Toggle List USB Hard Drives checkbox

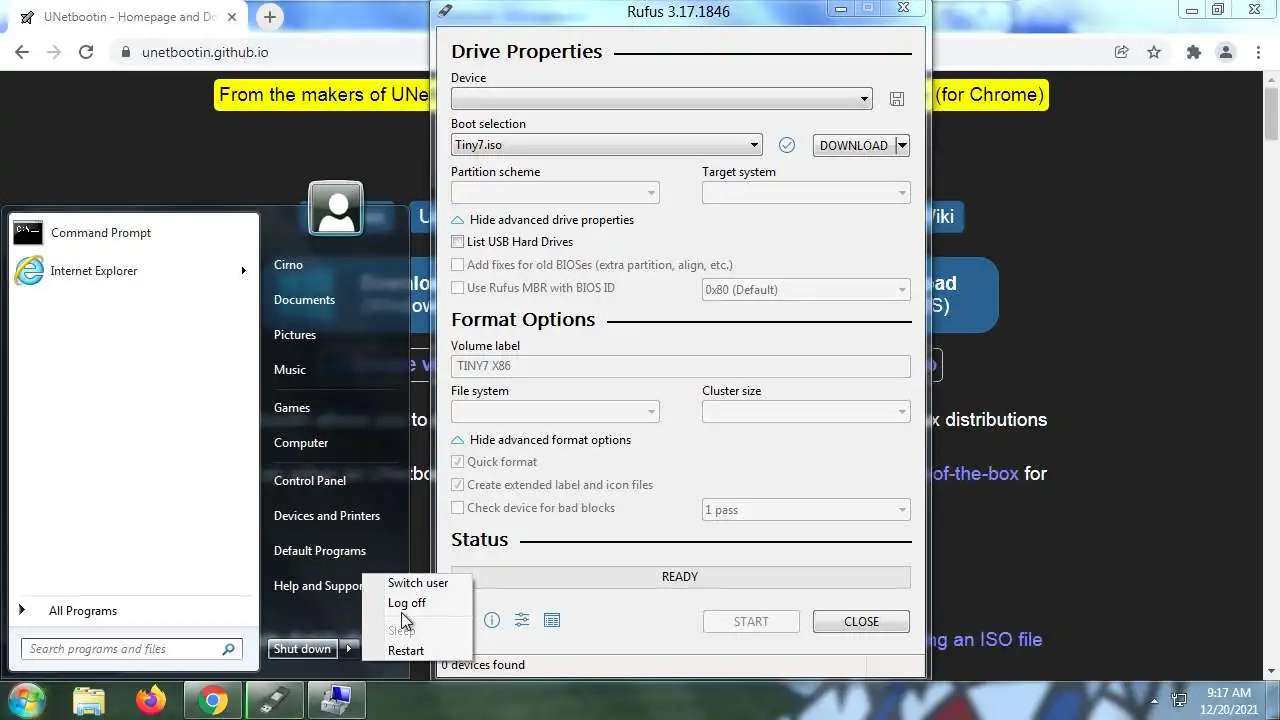coord(458,242)
